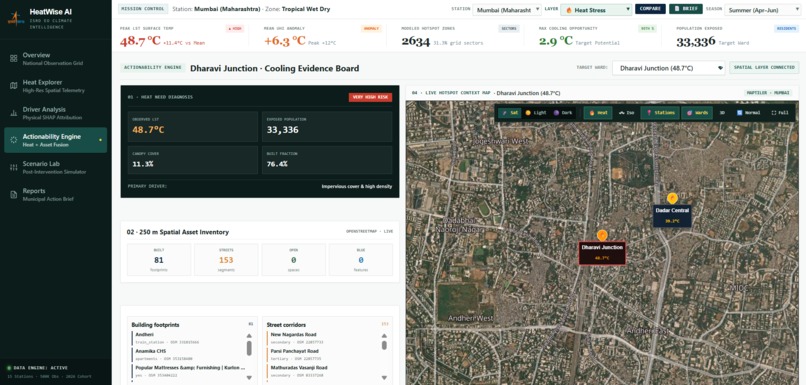
Task: Open the Season dropdown
Action: [762, 9]
